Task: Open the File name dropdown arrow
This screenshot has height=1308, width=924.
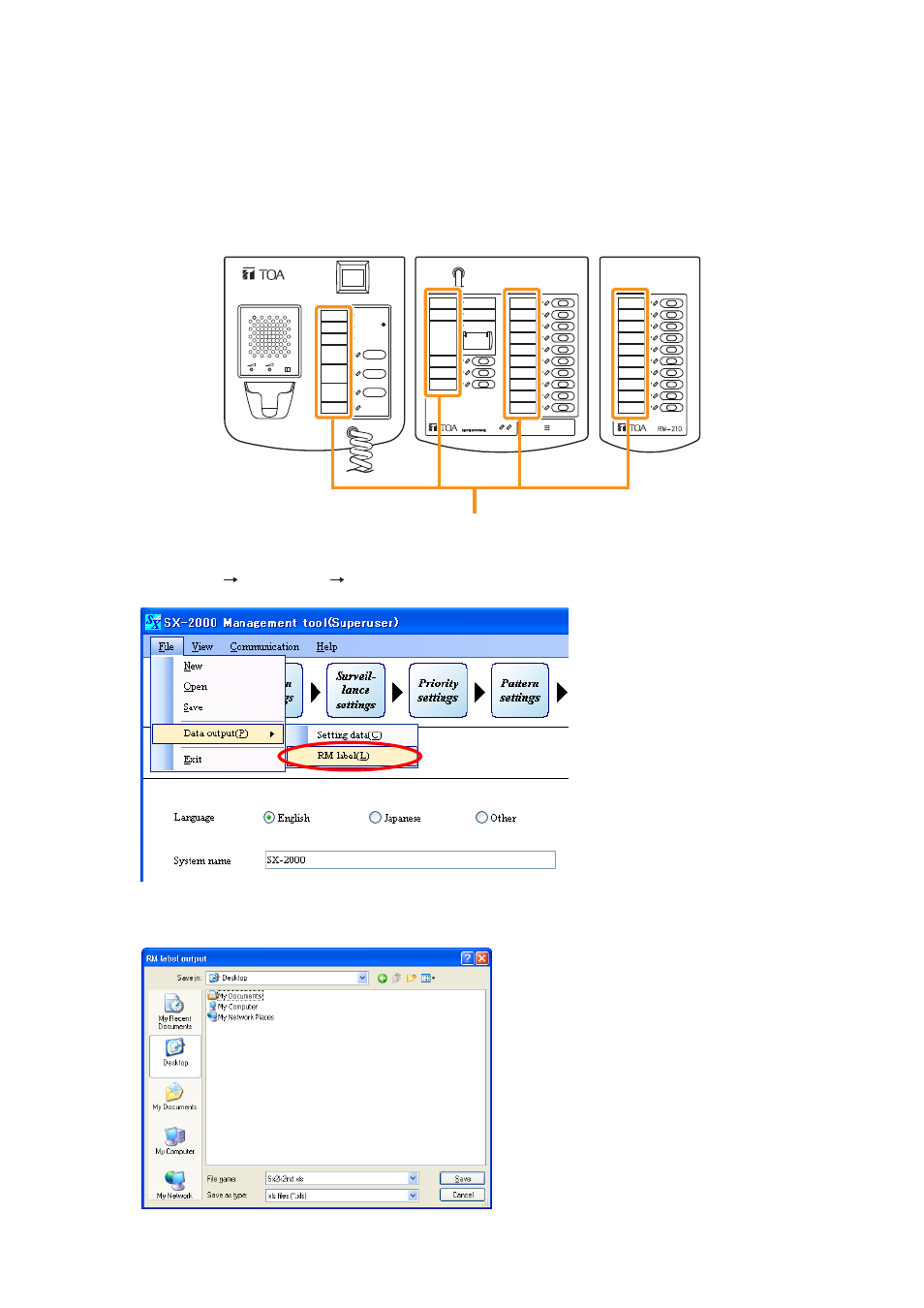Action: tap(414, 1179)
